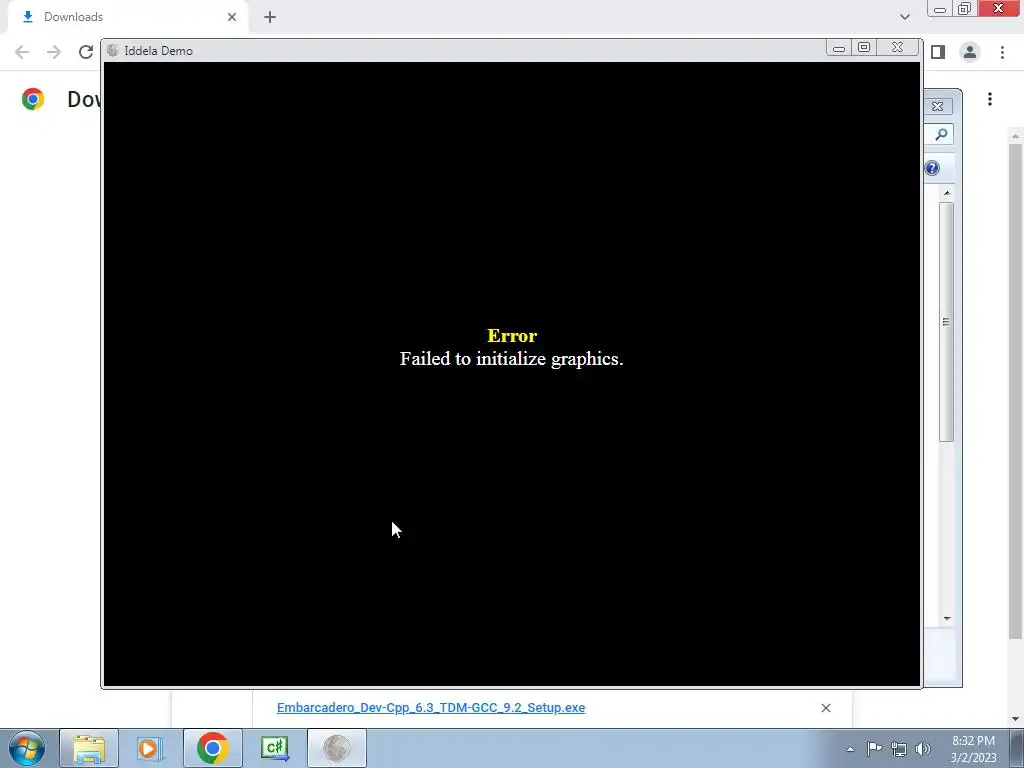Image resolution: width=1024 pixels, height=768 pixels.
Task: Open network status tray icon
Action: [x=899, y=748]
